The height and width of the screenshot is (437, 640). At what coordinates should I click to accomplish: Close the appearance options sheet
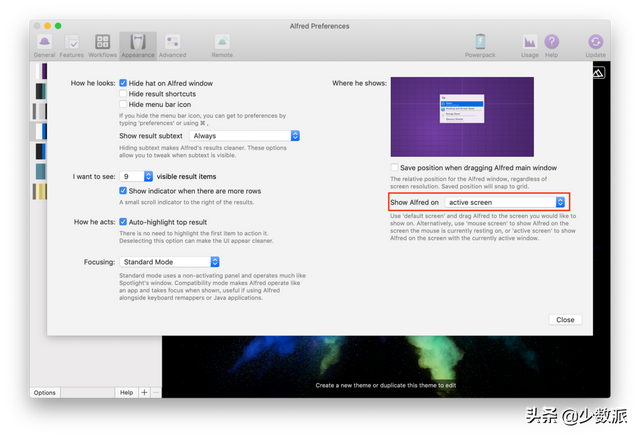point(565,319)
